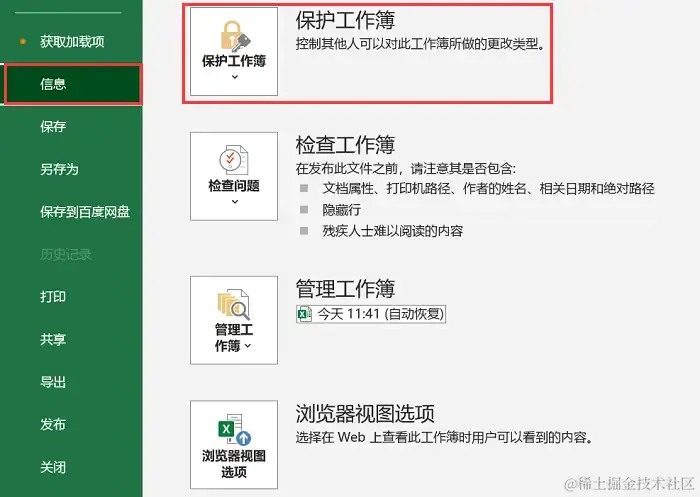The height and width of the screenshot is (497, 700).
Task: Click the greyed 历史记录 sidebar item
Action: pyautogui.click(x=65, y=254)
